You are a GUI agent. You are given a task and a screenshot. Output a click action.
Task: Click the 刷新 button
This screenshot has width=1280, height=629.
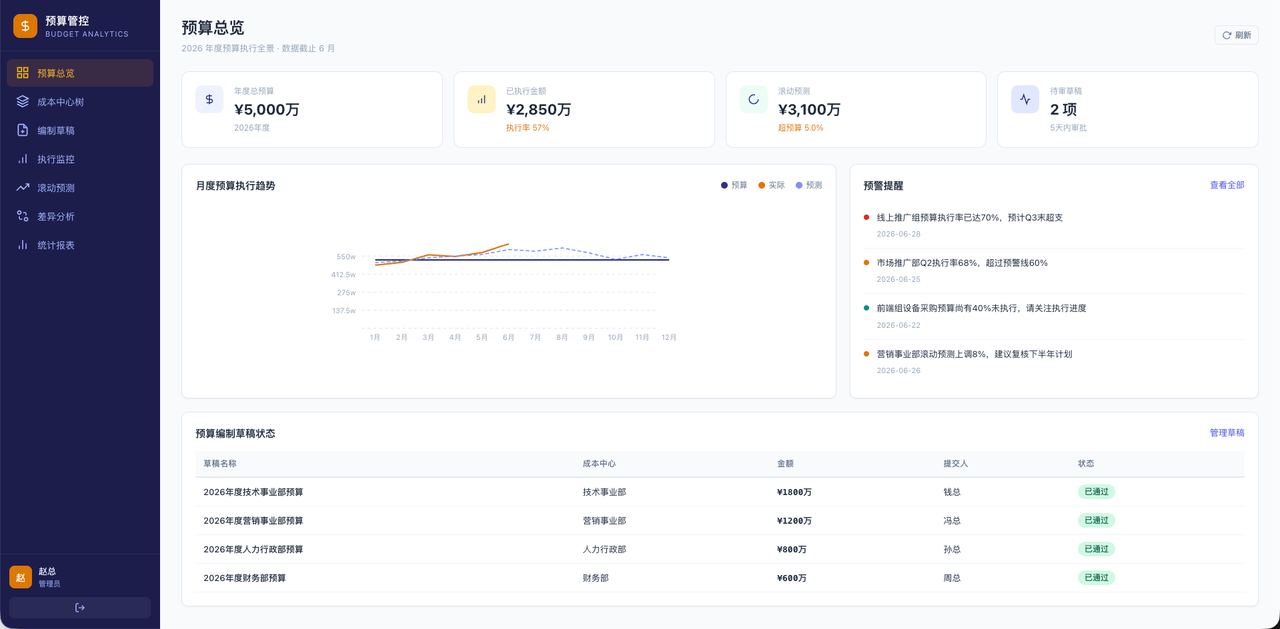tap(1236, 35)
